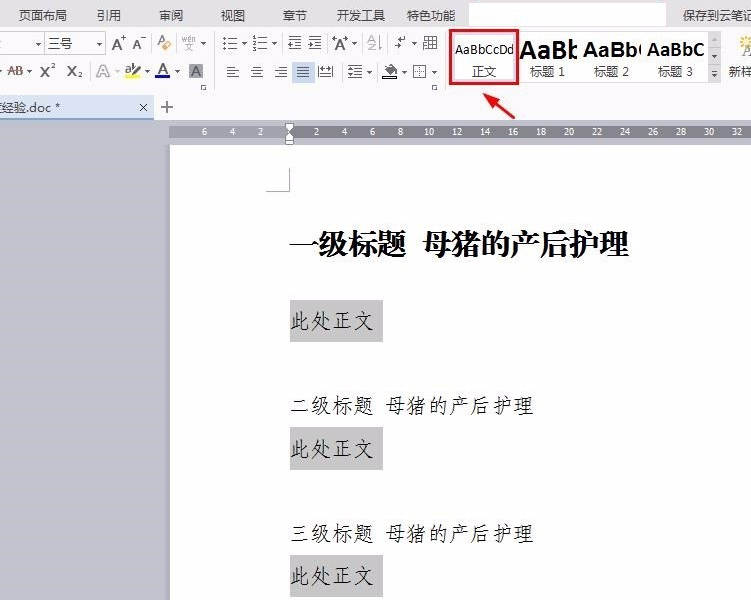This screenshot has height=600, width=751.
Task: Expand the styles gallery more arrow
Action: [714, 74]
